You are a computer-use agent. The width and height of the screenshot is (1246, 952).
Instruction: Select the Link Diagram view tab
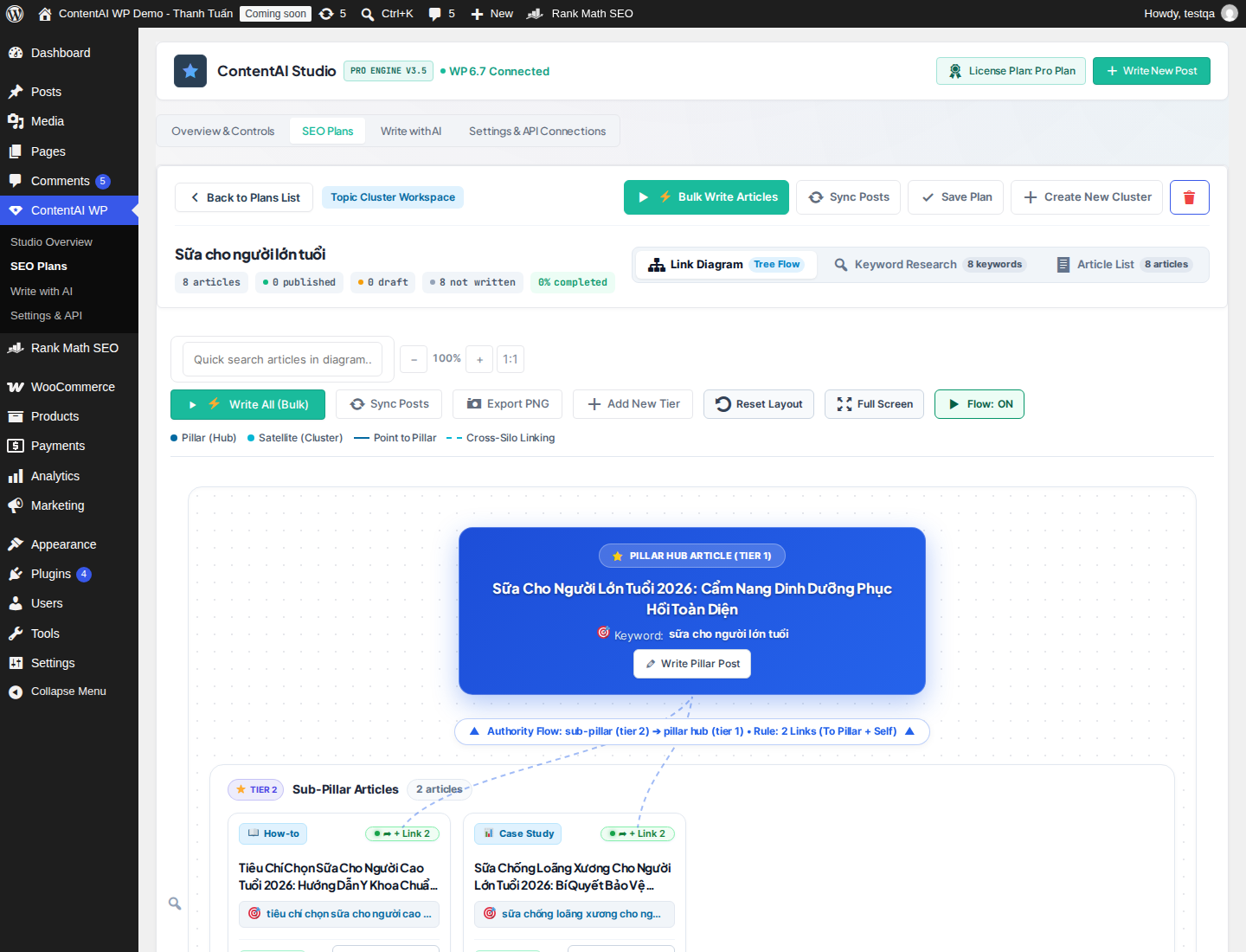click(x=727, y=265)
